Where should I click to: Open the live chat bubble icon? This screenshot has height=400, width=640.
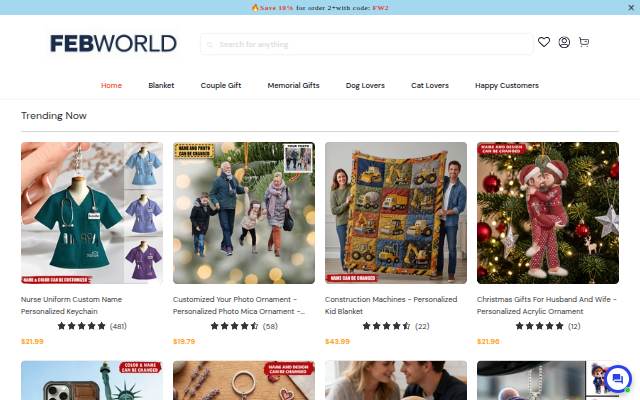[617, 379]
